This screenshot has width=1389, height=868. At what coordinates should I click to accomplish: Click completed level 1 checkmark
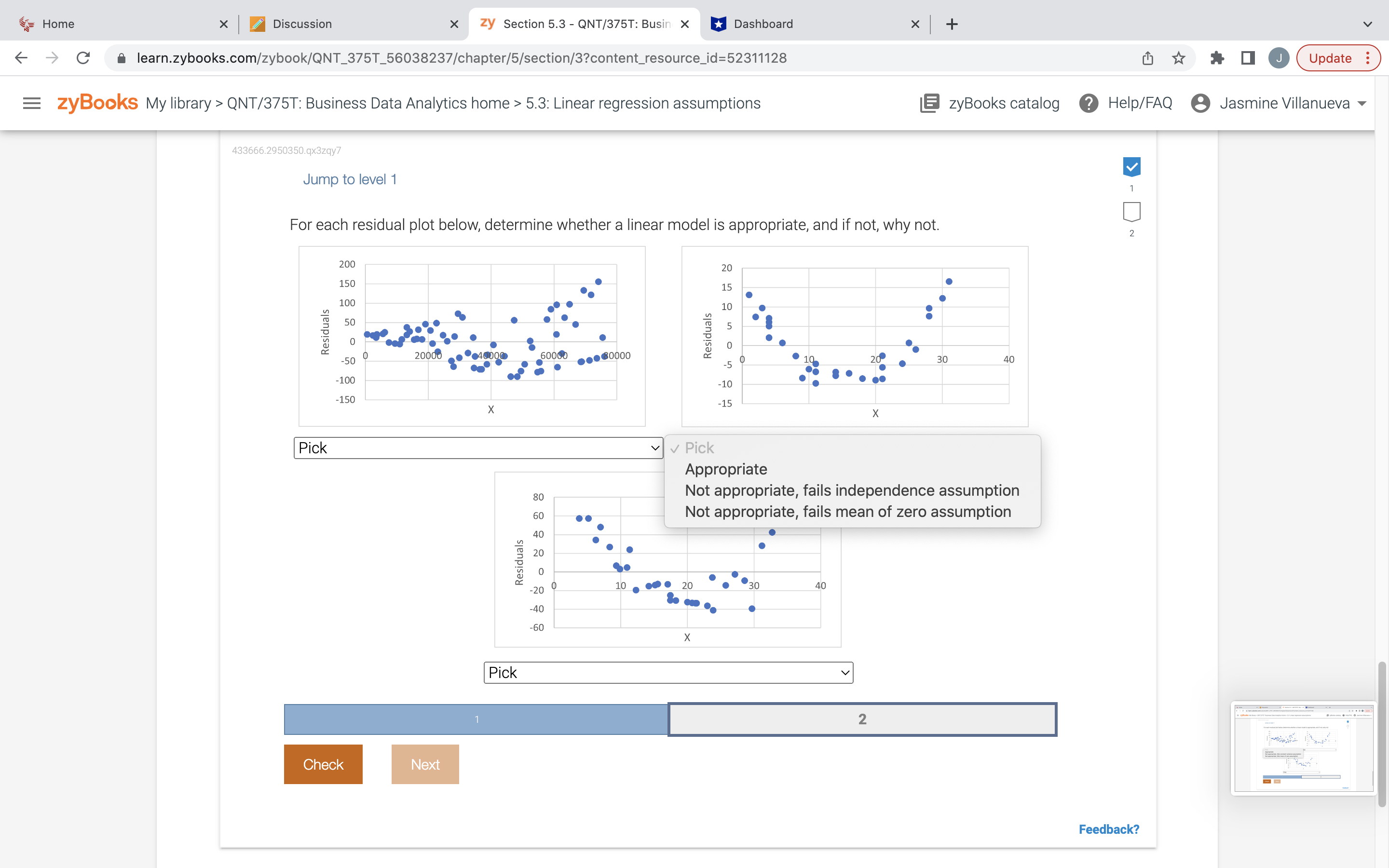pos(1131,167)
